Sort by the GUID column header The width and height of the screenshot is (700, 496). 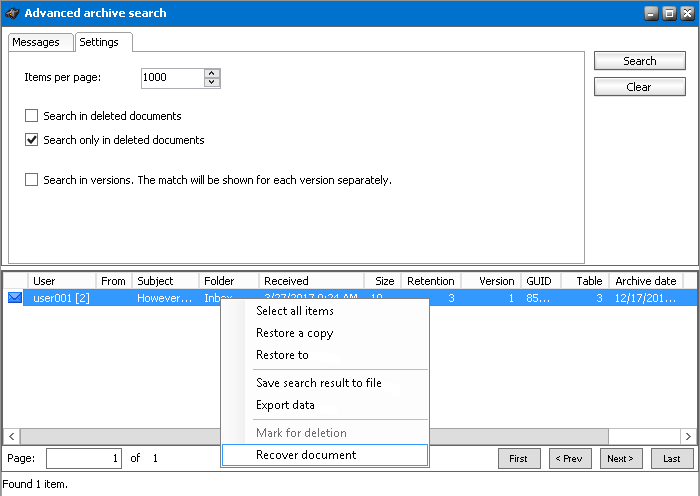pos(541,281)
